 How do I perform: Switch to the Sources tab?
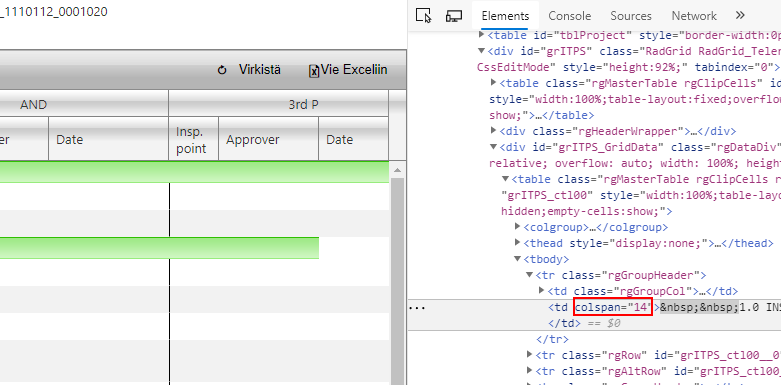(631, 16)
